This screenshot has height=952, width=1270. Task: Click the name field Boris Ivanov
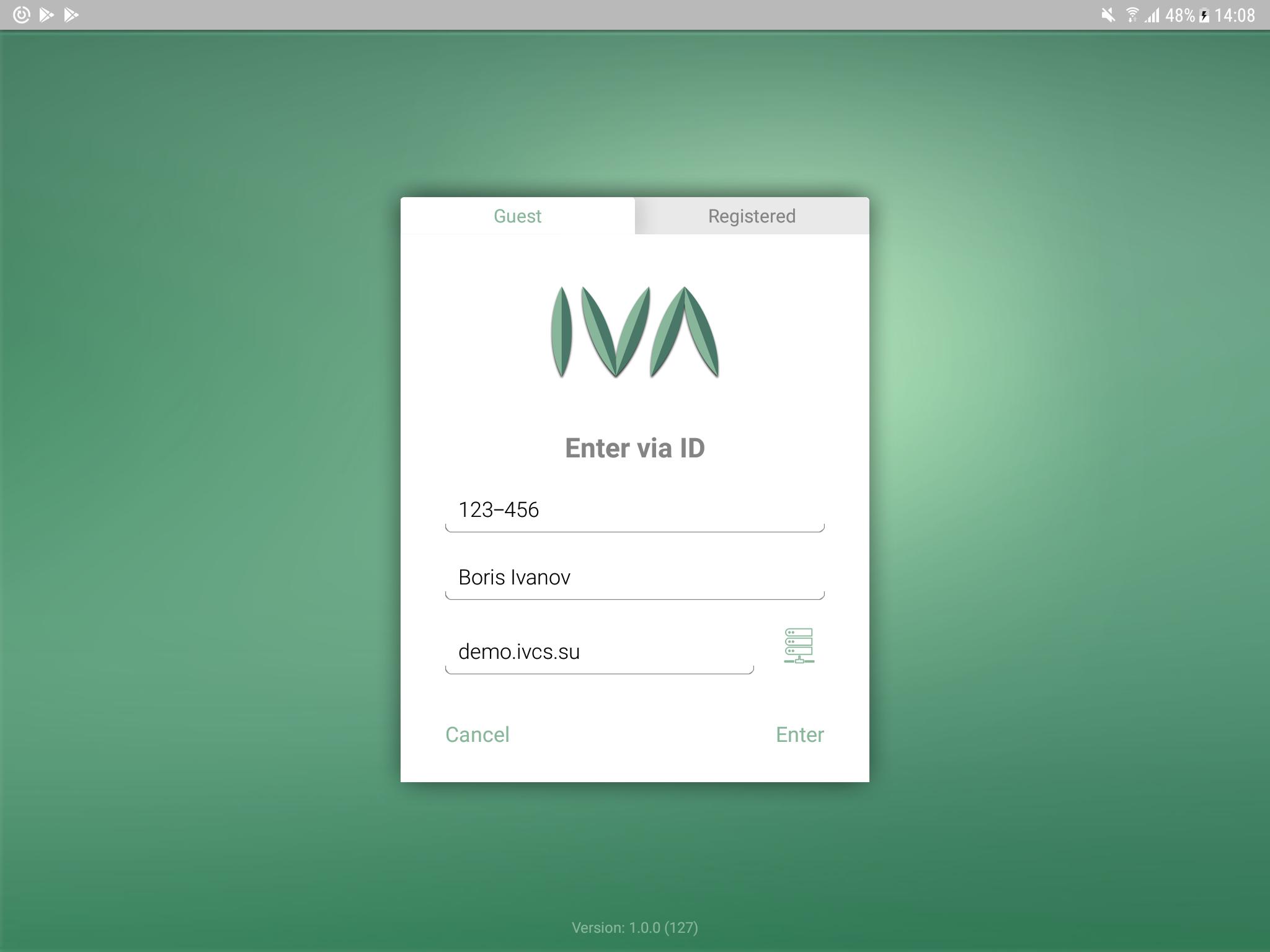point(635,578)
